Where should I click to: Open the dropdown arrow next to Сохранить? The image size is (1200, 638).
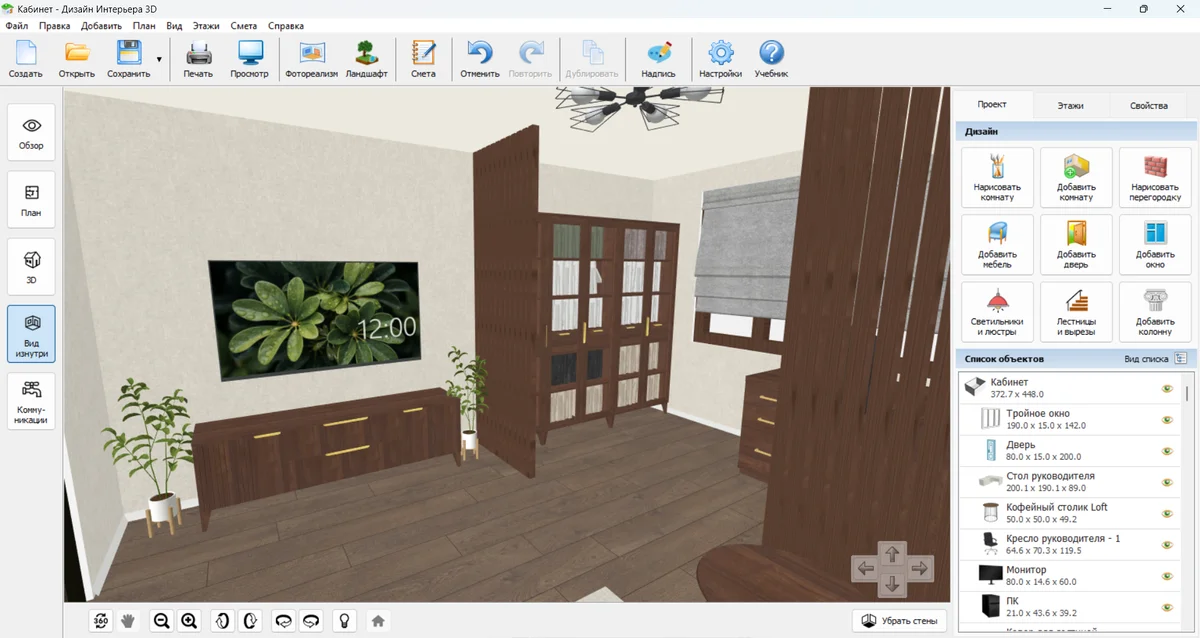tap(159, 60)
